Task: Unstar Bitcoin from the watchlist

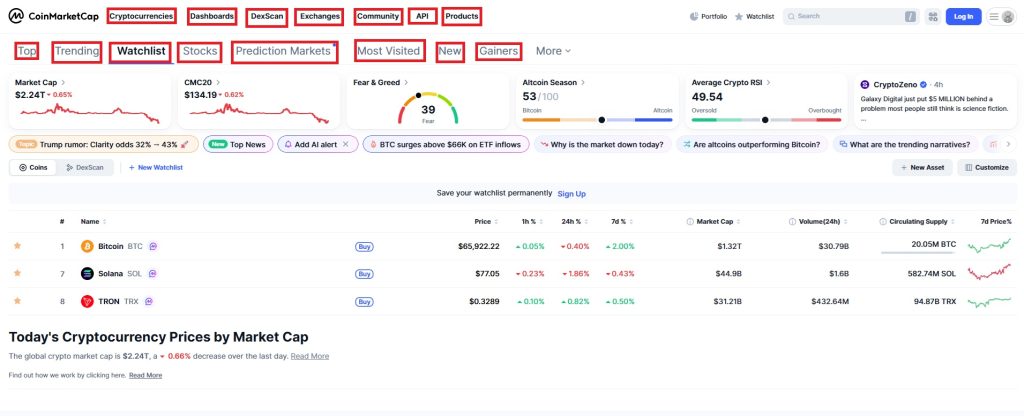Action: 18,246
